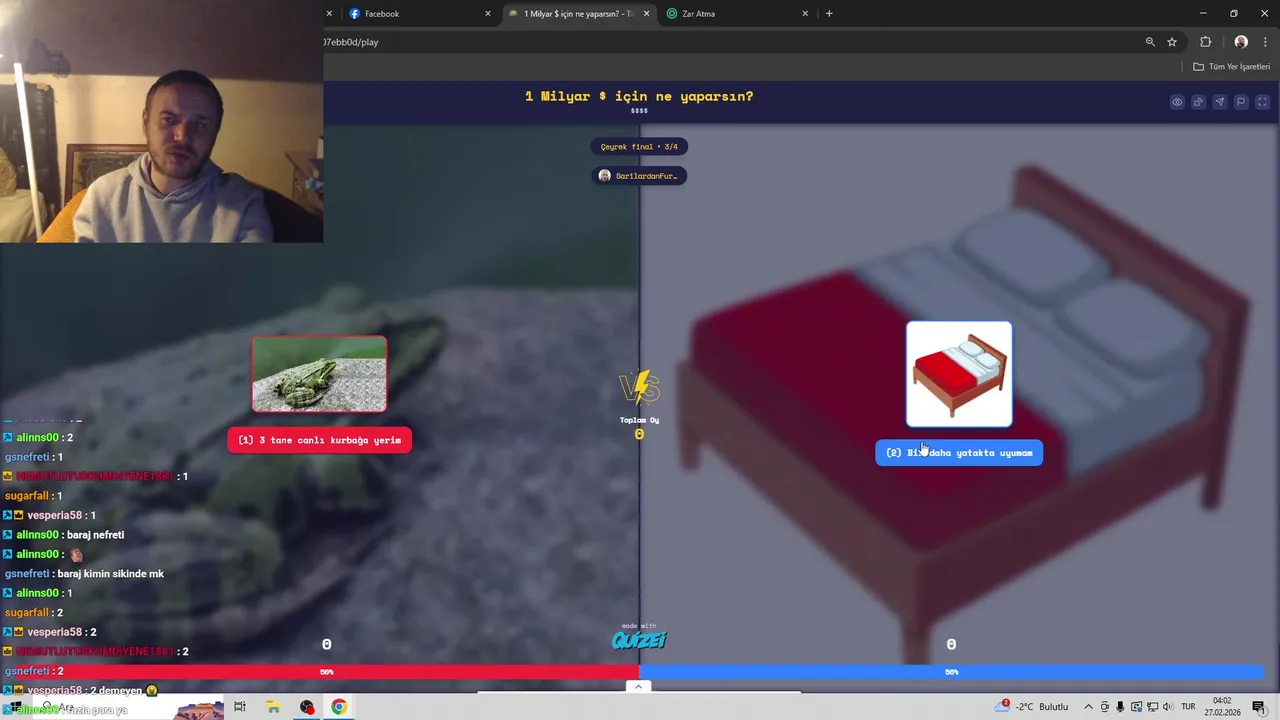Open the volume speaker tray icon
Viewport: 1280px width, 720px height.
[x=1168, y=707]
